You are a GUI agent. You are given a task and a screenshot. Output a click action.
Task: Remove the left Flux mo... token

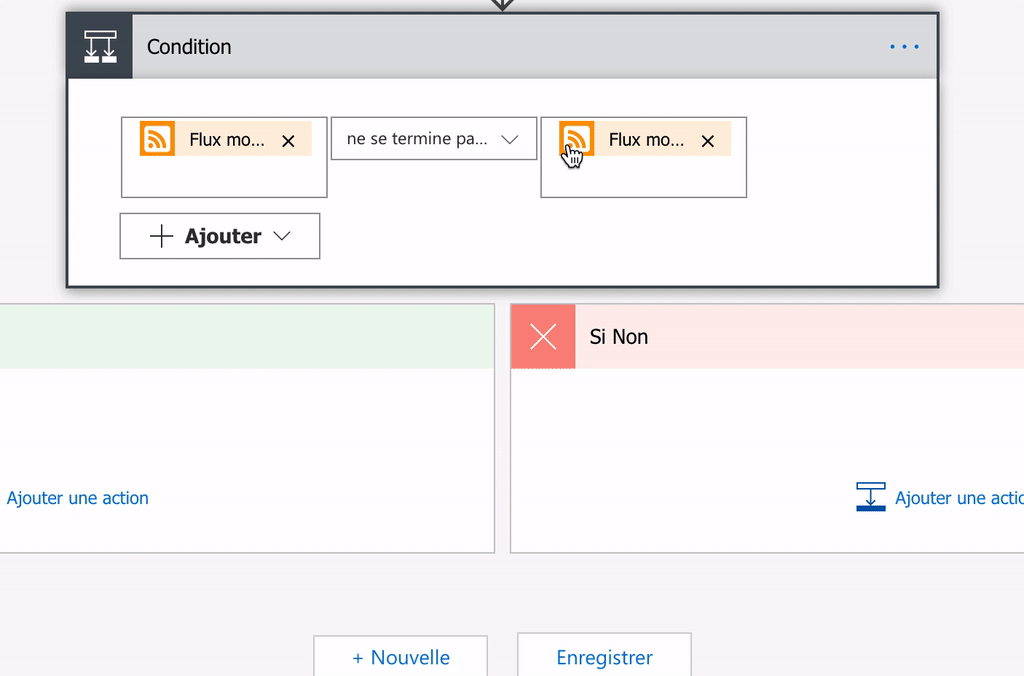click(x=288, y=141)
